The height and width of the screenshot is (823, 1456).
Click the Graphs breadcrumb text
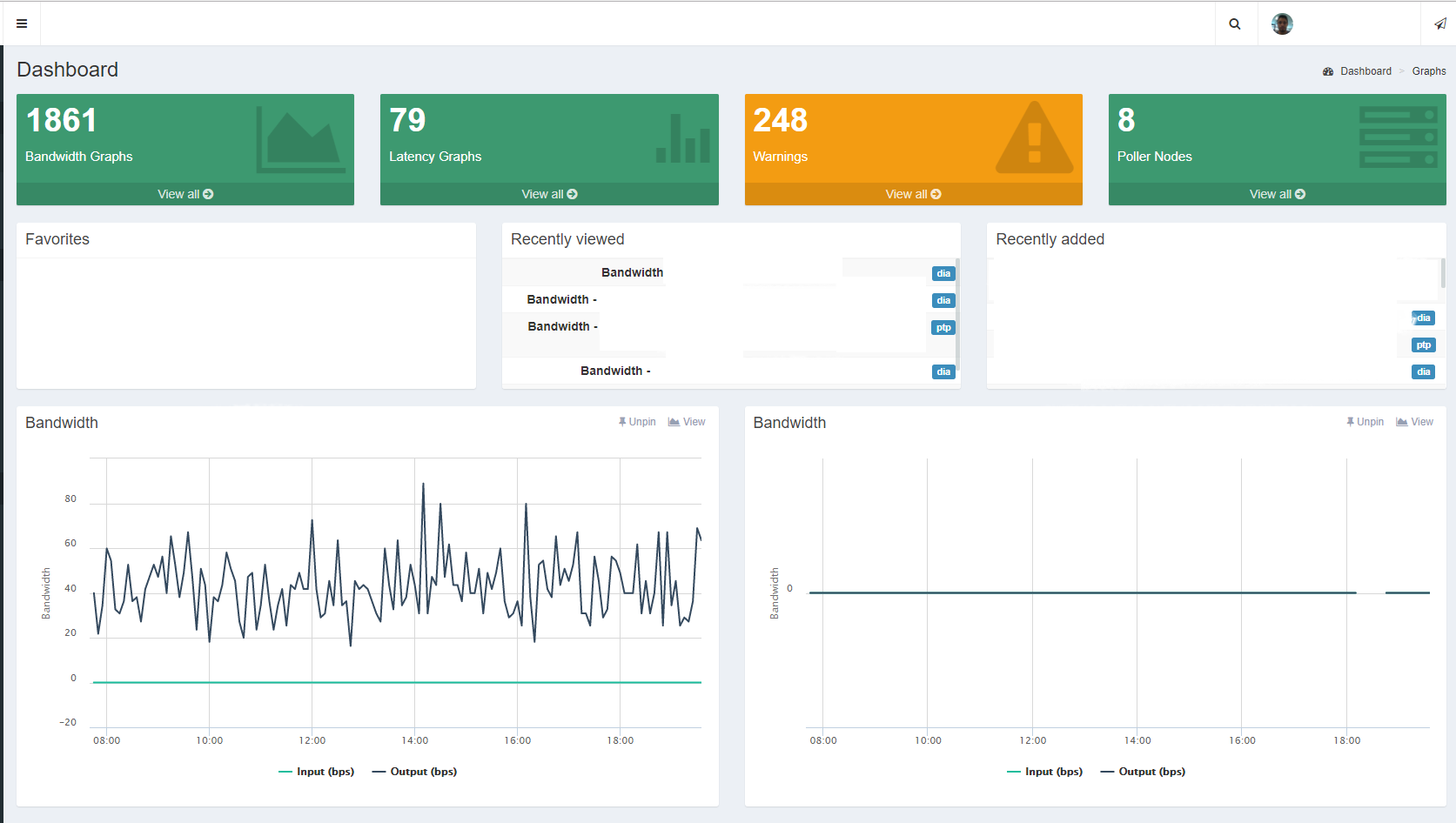pos(1429,71)
